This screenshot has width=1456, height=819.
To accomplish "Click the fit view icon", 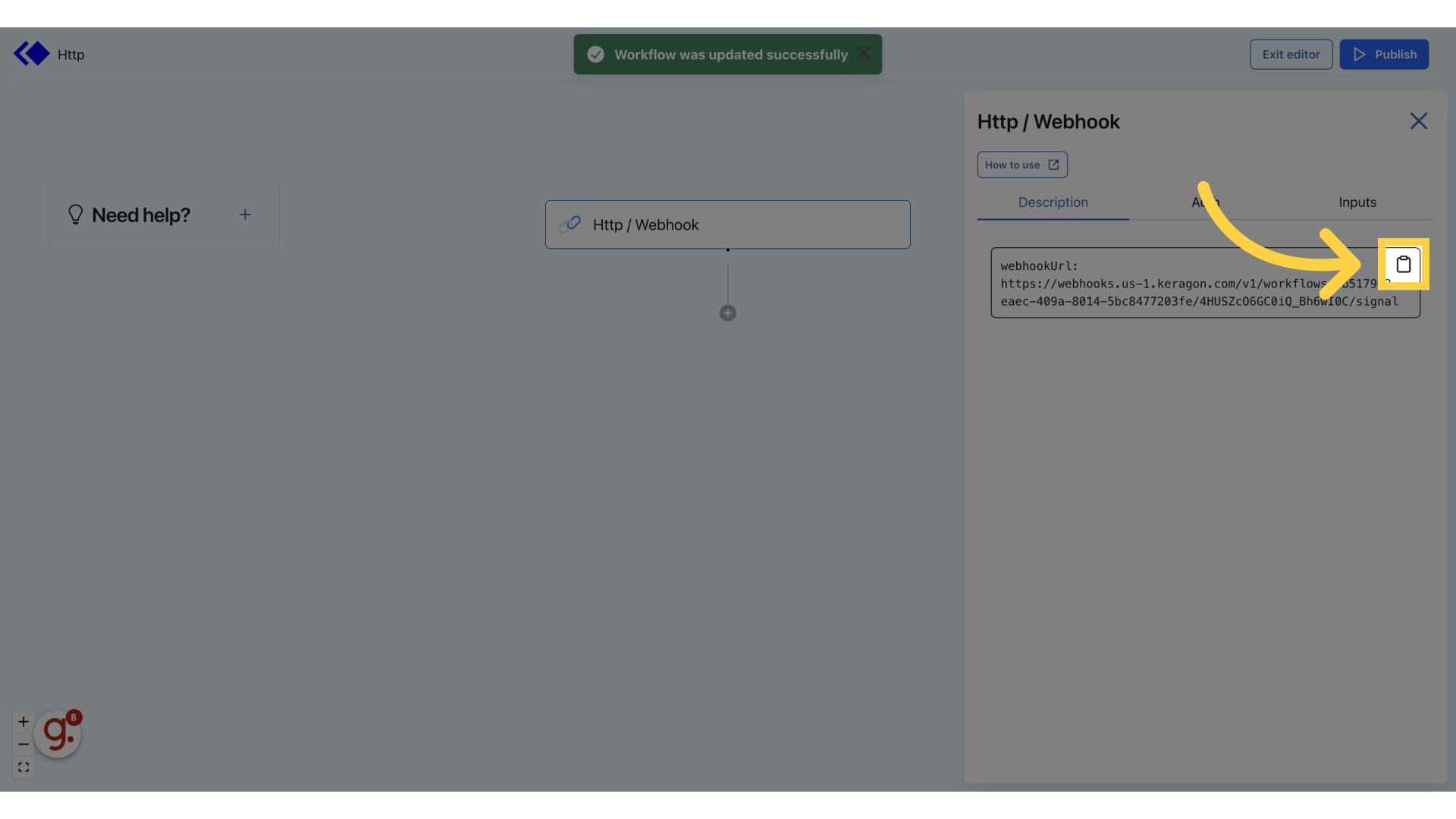I will (24, 767).
